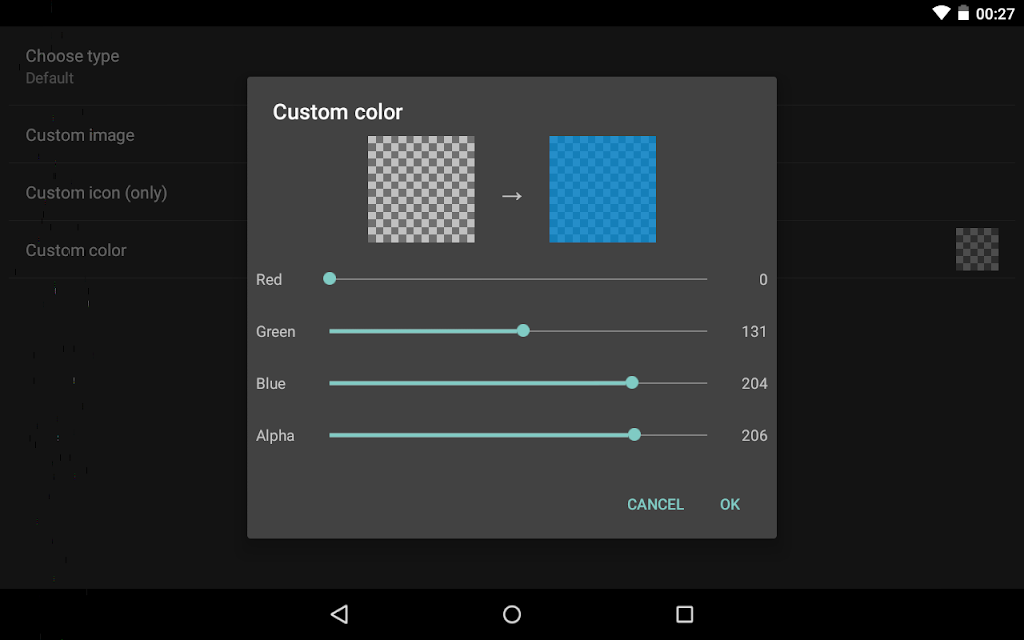Viewport: 1024px width, 640px height.
Task: Tap the Android home circle icon
Action: point(512,614)
